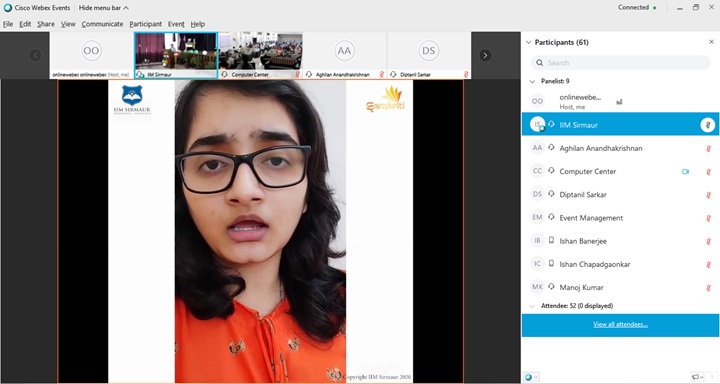
Task: Click headset icon next to Diptanil Sarkar
Action: click(551, 194)
